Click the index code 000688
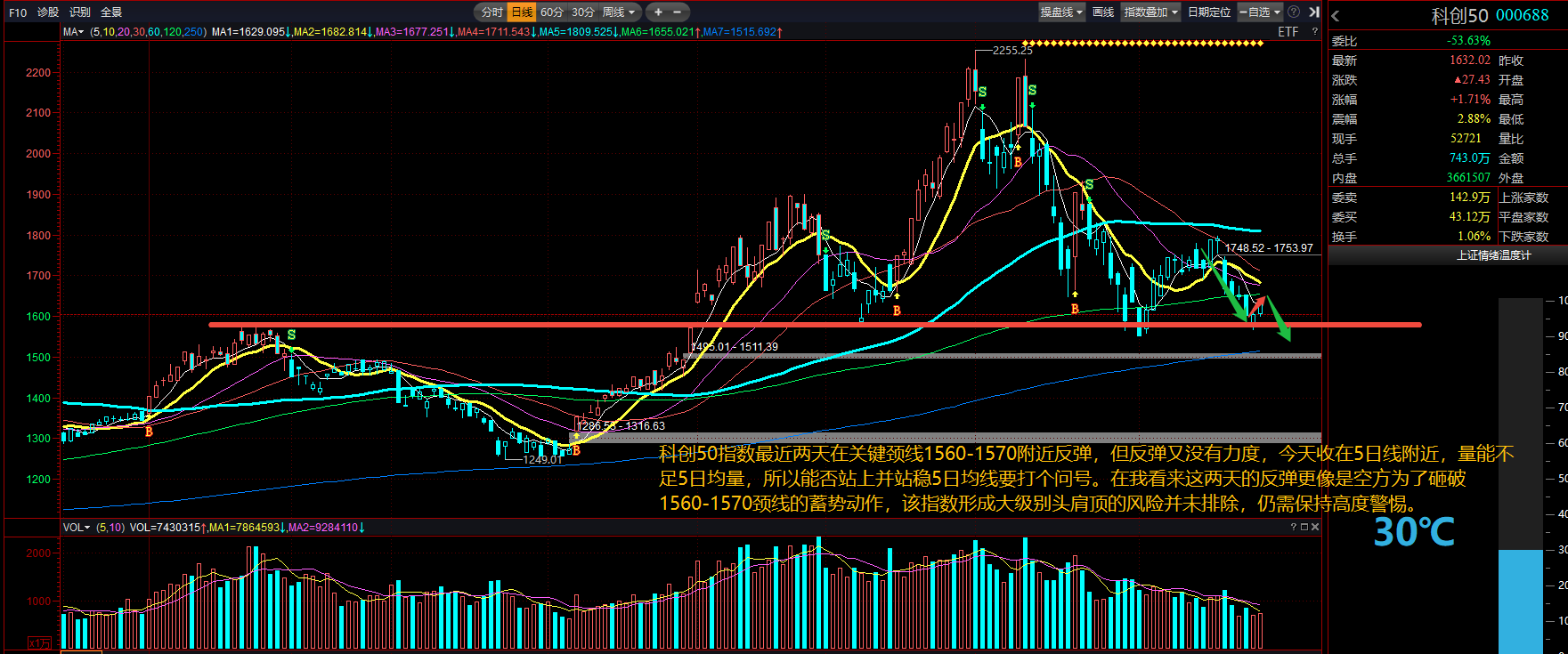Screen dimensions: 1568x654 1523,15
